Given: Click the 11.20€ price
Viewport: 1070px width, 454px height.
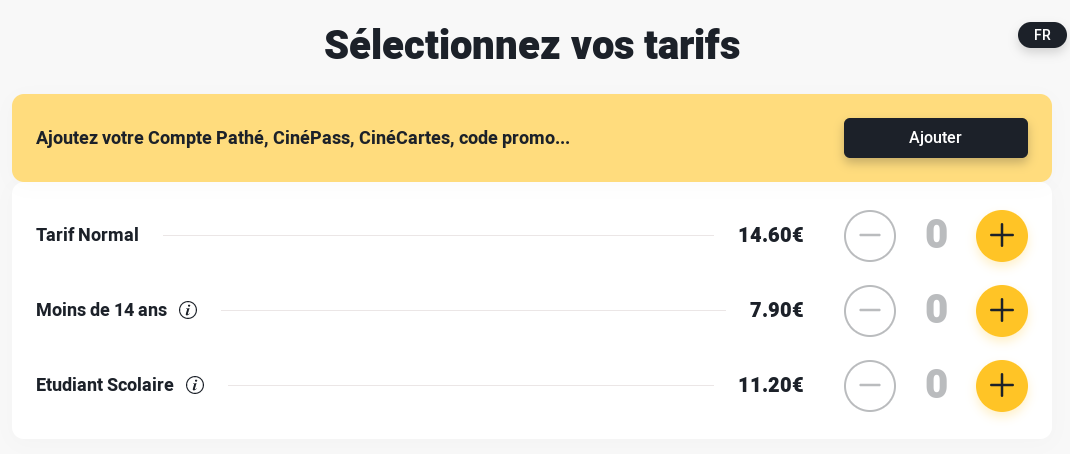Looking at the screenshot, I should click(x=771, y=385).
